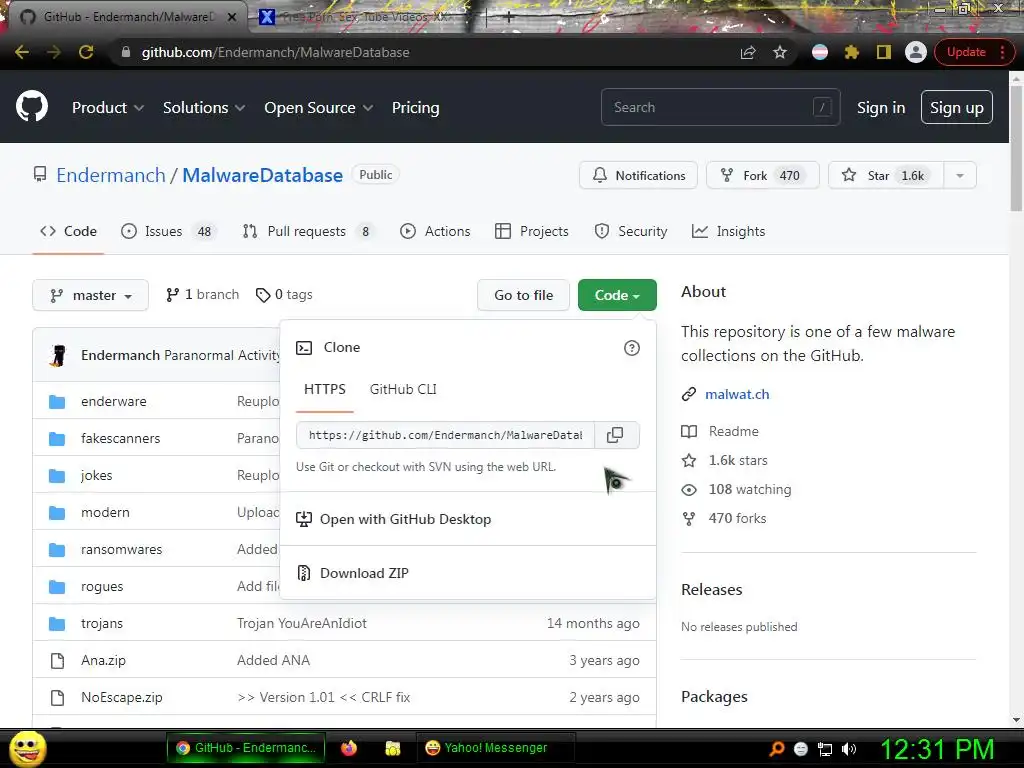This screenshot has height=768, width=1024.
Task: Click the Pricing link
Action: point(415,108)
